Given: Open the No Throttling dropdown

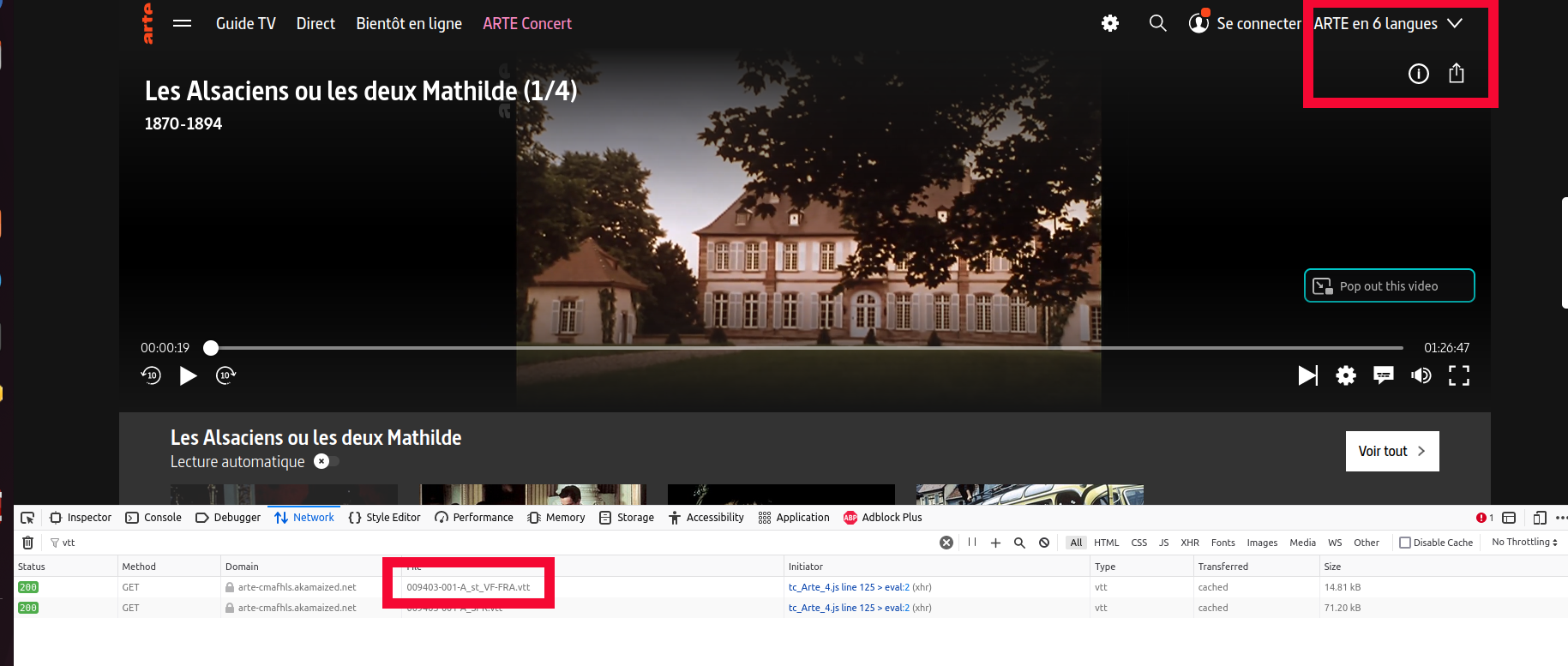Looking at the screenshot, I should [1524, 542].
